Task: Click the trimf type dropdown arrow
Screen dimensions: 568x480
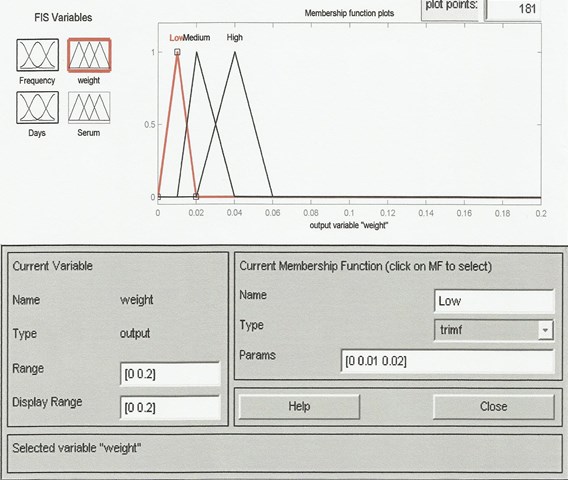Action: point(546,330)
